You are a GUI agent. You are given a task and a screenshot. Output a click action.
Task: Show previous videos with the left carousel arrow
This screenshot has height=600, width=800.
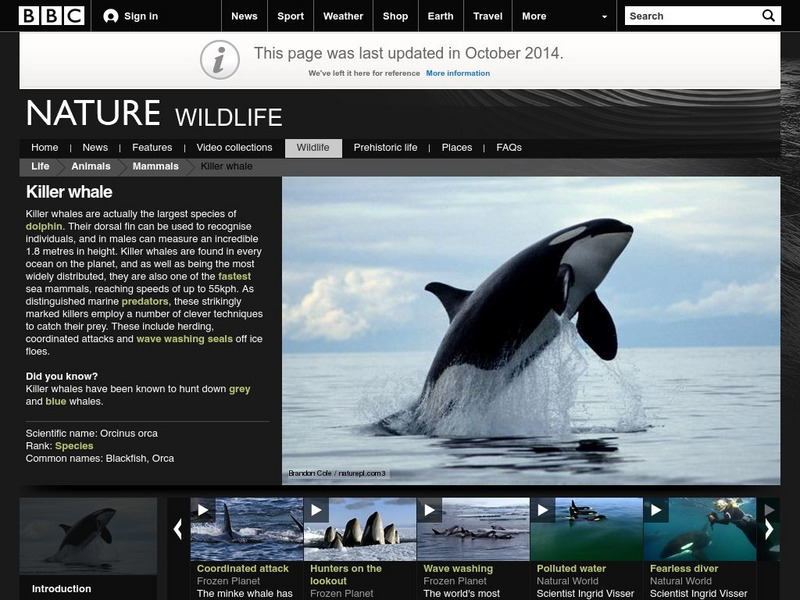tap(178, 529)
